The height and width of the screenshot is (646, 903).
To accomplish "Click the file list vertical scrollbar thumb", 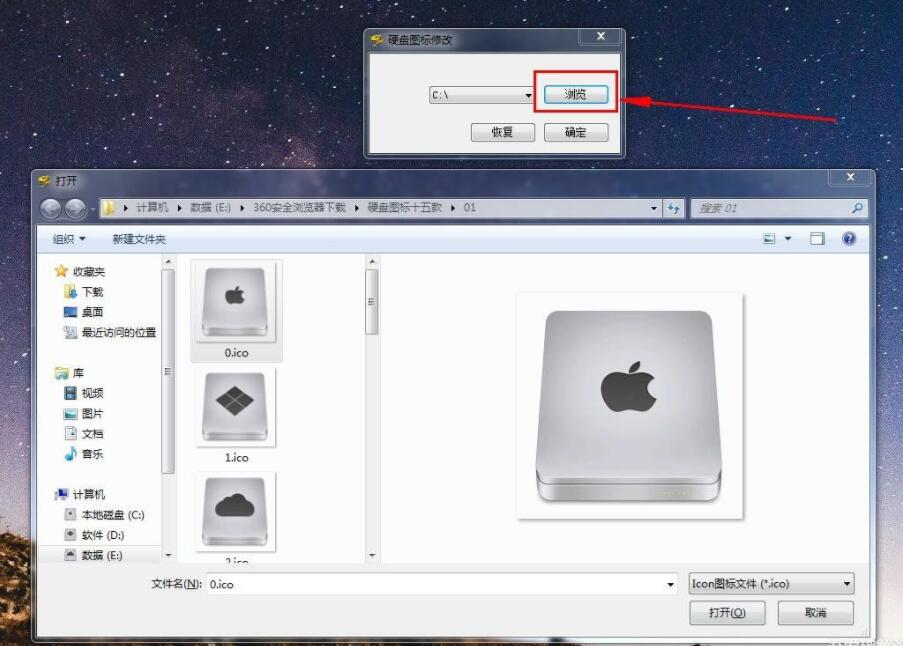I will [372, 302].
